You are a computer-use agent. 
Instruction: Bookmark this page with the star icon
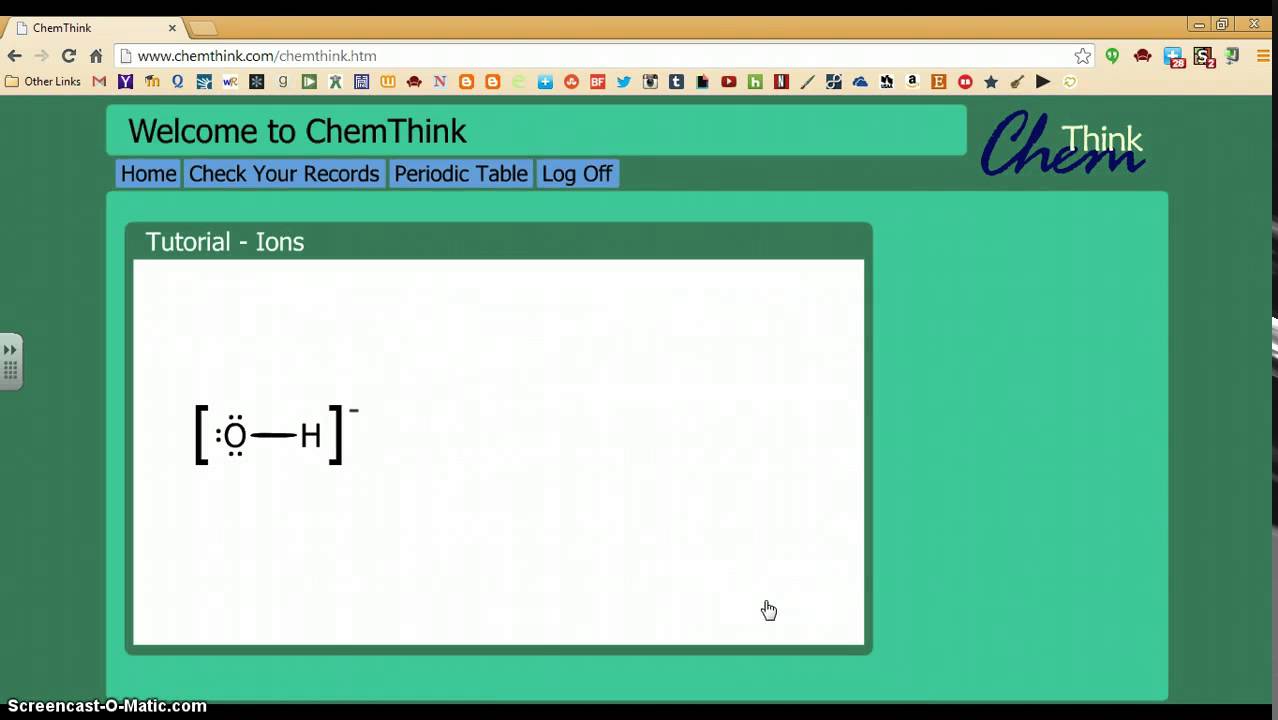click(x=1082, y=56)
